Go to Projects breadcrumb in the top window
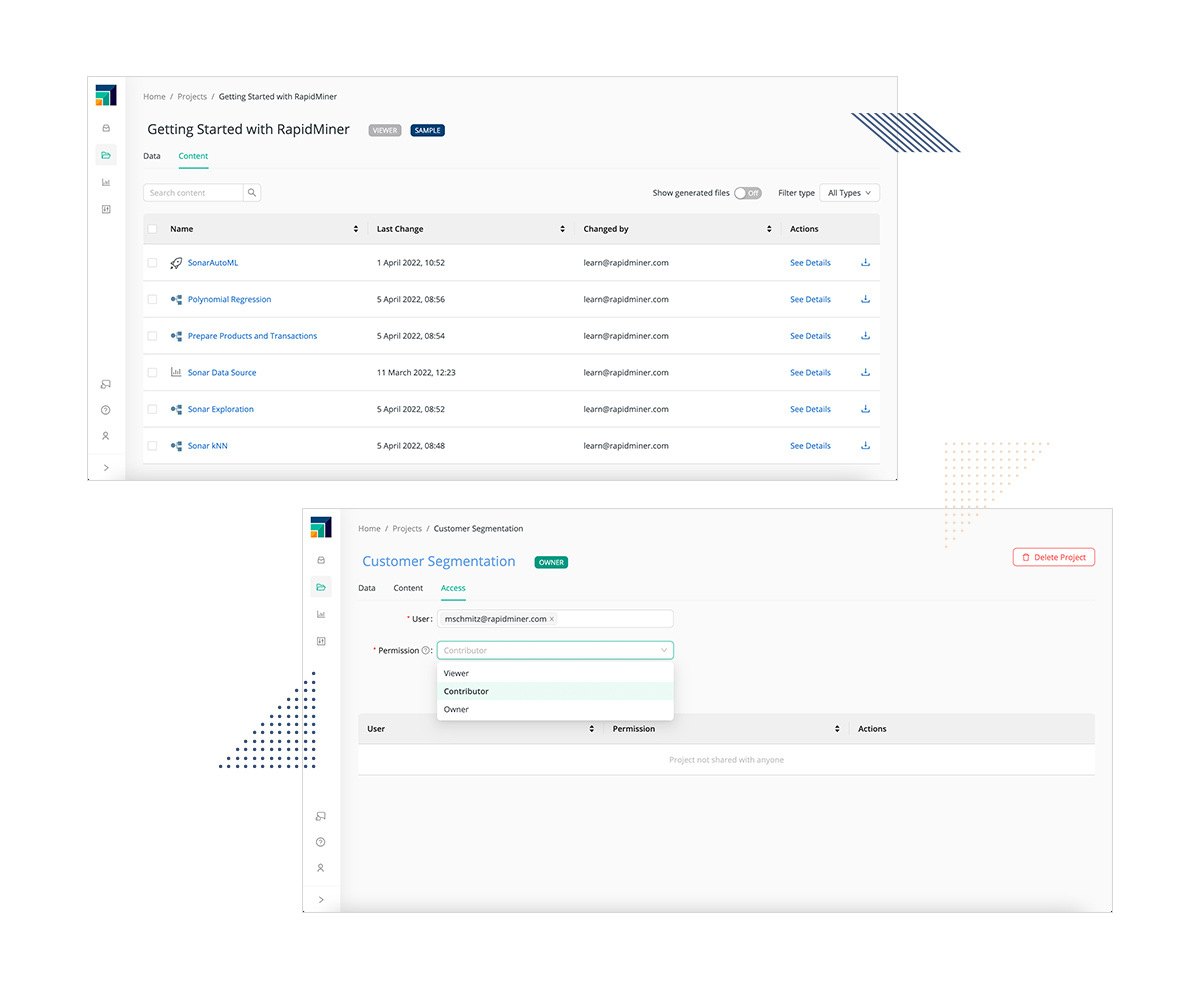Screen dimensions: 1200x990 [192, 97]
